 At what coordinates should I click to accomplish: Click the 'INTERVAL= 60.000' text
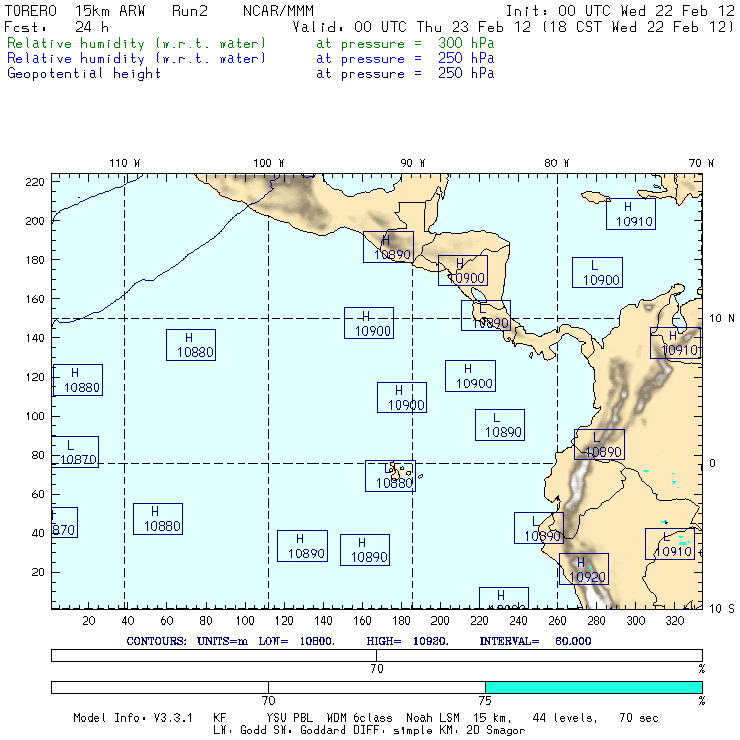536,641
